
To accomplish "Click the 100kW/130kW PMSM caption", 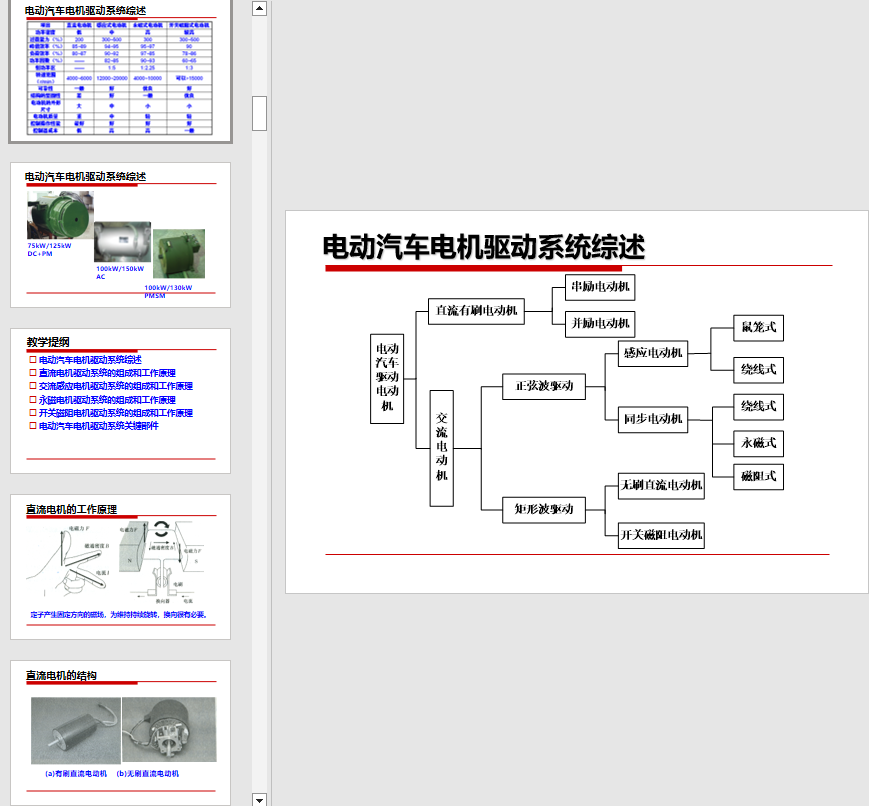I will coord(168,292).
